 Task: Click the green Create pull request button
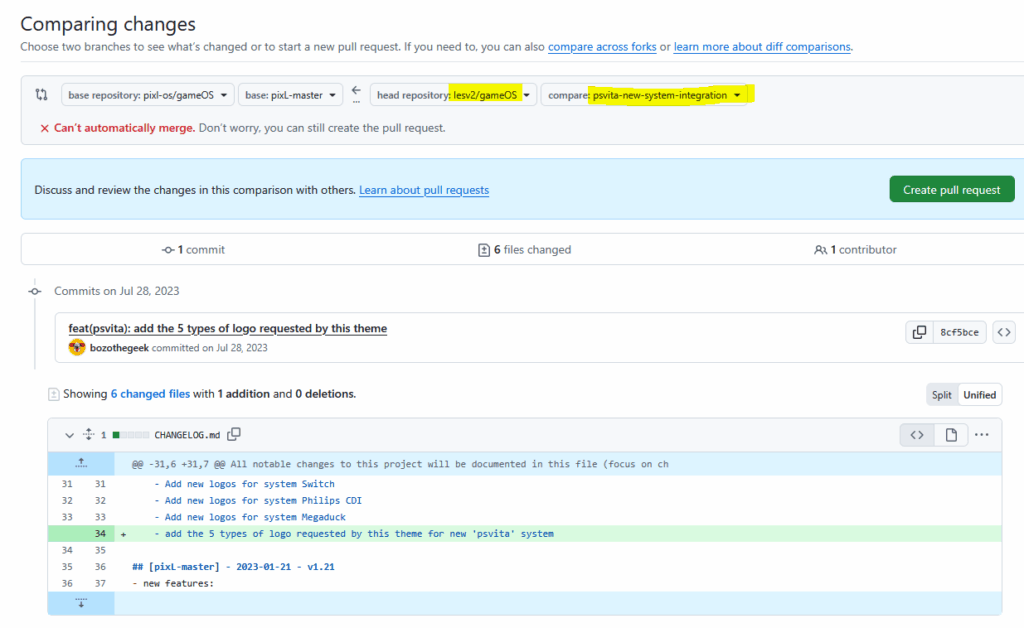[951, 190]
